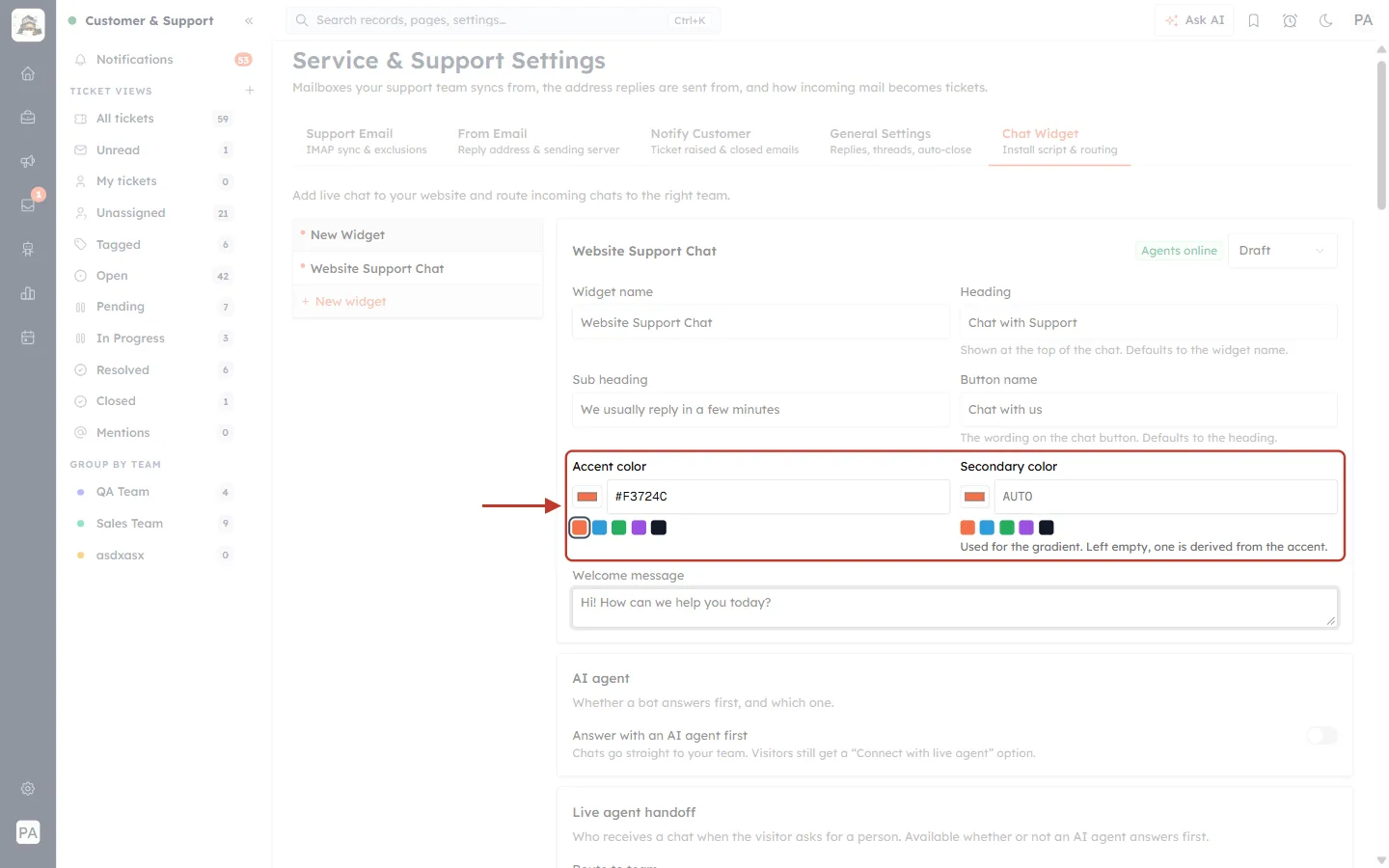Click the Welcome message text area
The image size is (1389, 868).
(955, 608)
